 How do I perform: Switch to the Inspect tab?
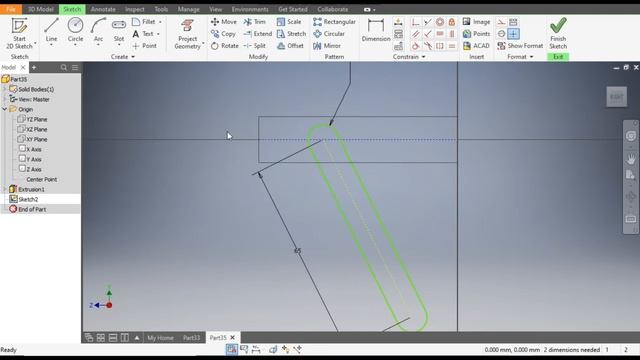[135, 9]
